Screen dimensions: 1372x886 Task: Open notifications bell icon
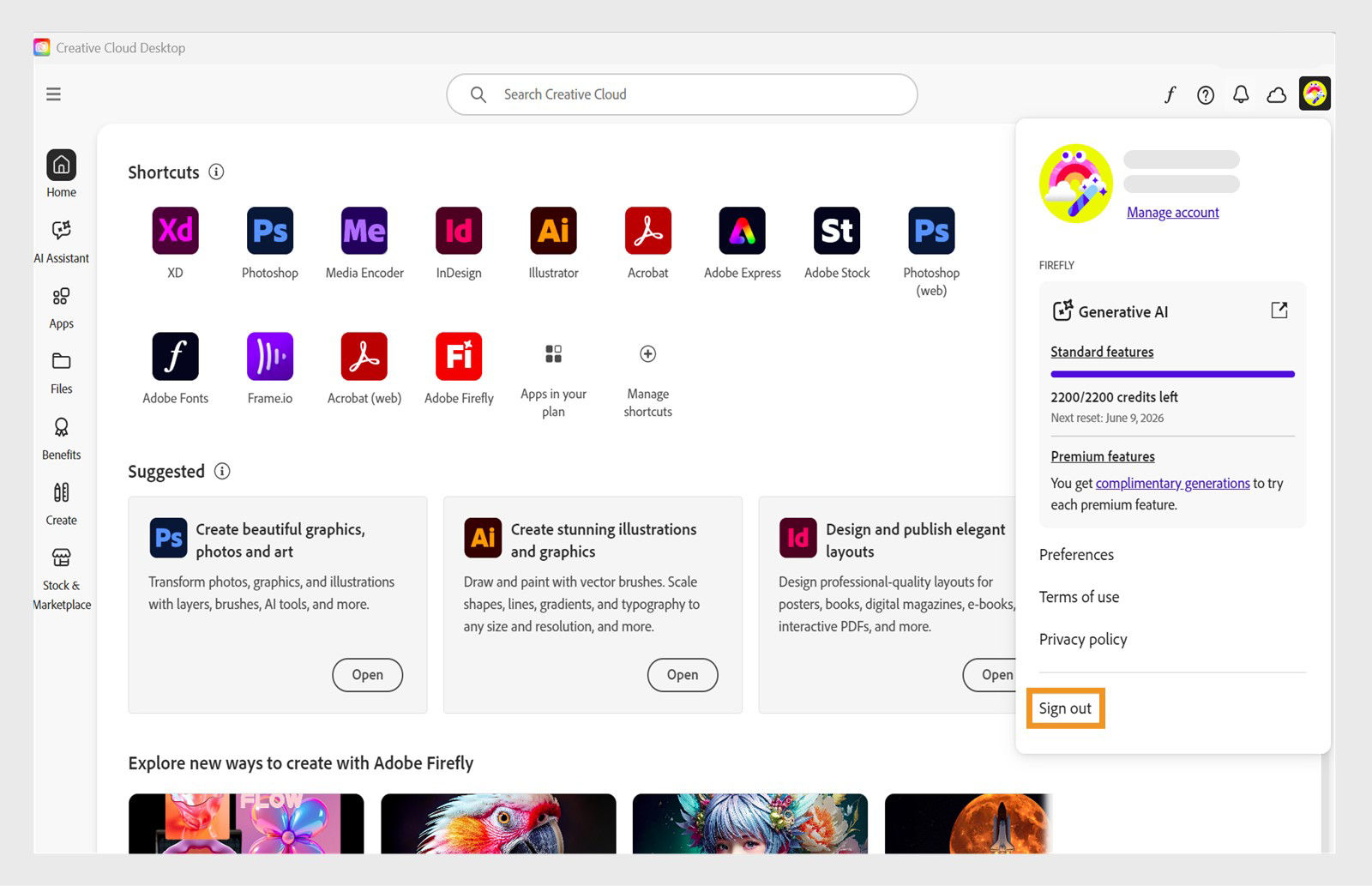point(1241,94)
